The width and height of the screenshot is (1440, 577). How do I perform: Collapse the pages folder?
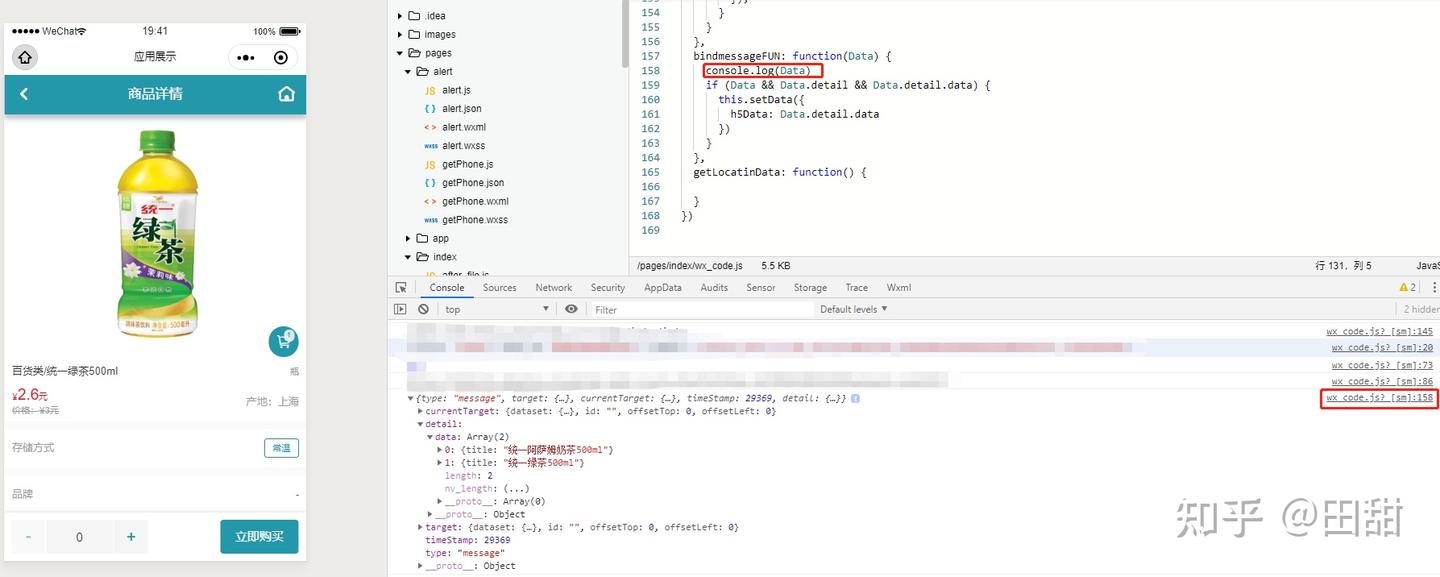(400, 53)
